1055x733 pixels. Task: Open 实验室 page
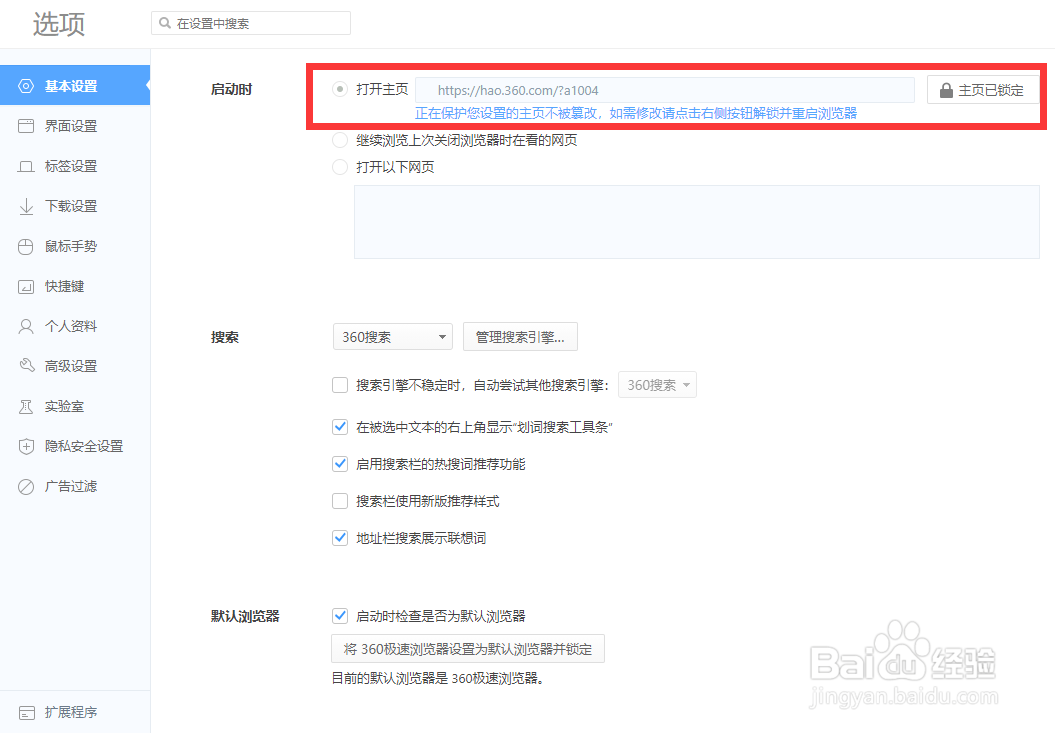click(x=75, y=407)
